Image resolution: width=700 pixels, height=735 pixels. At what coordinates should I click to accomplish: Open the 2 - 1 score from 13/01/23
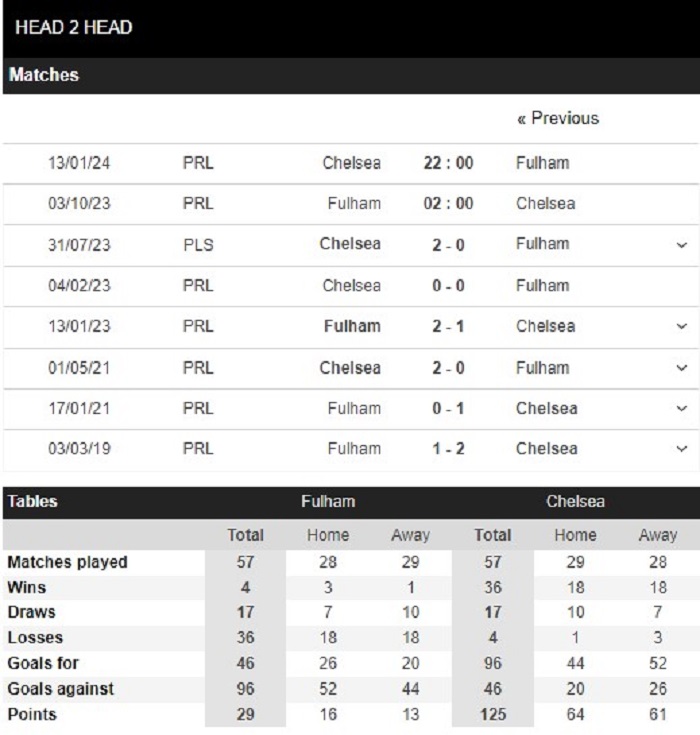coord(448,327)
